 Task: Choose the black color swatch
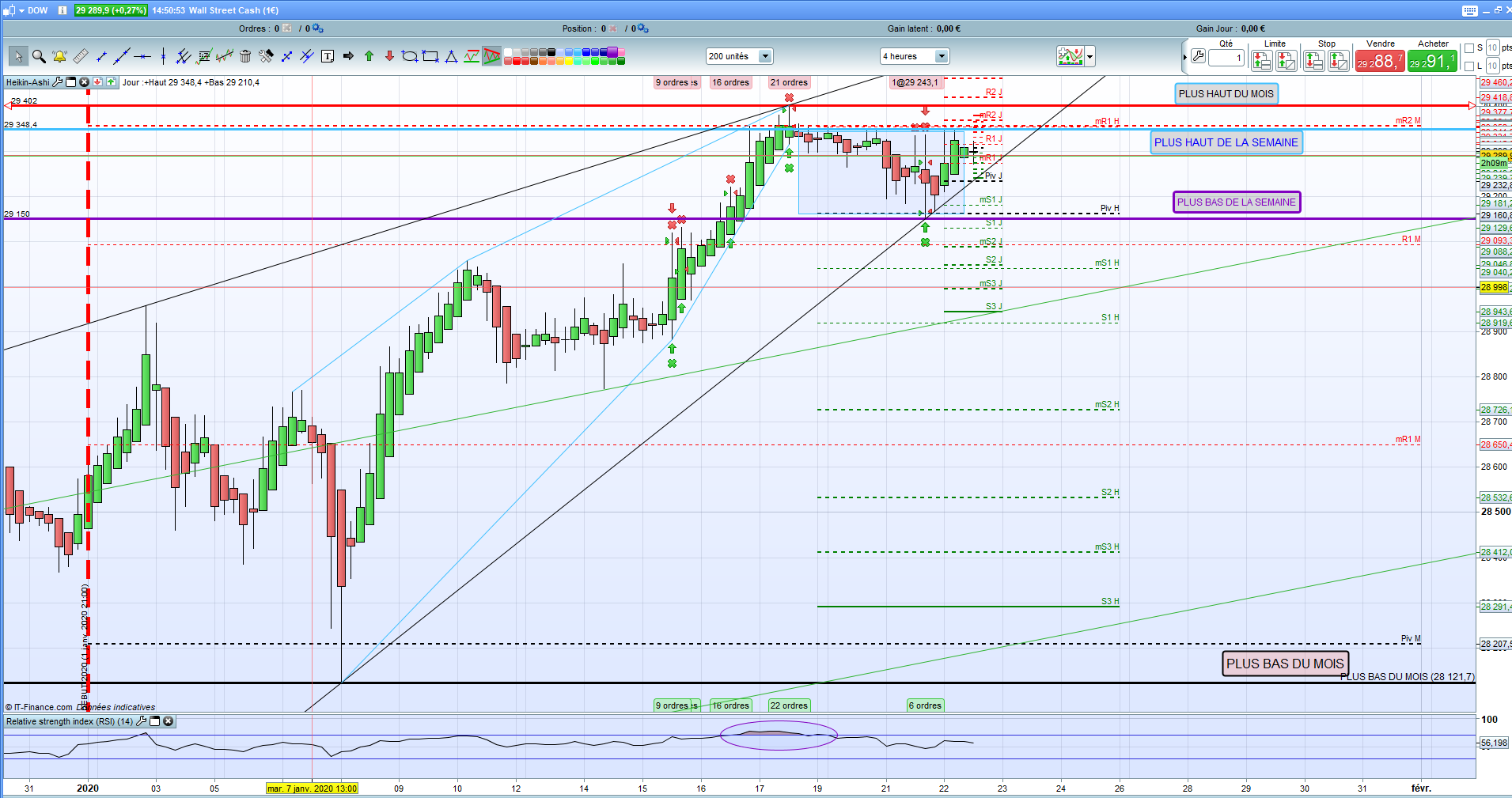[551, 52]
